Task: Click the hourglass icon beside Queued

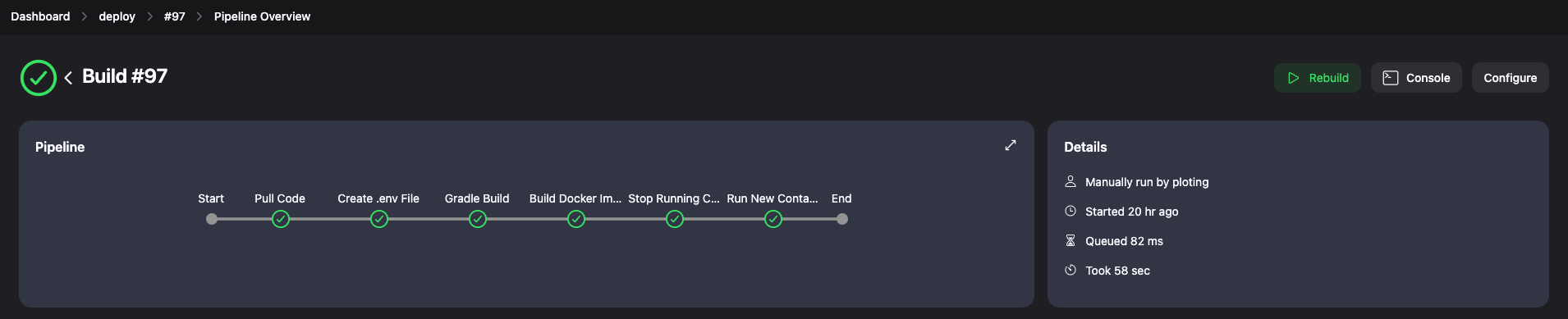Action: (x=1071, y=240)
